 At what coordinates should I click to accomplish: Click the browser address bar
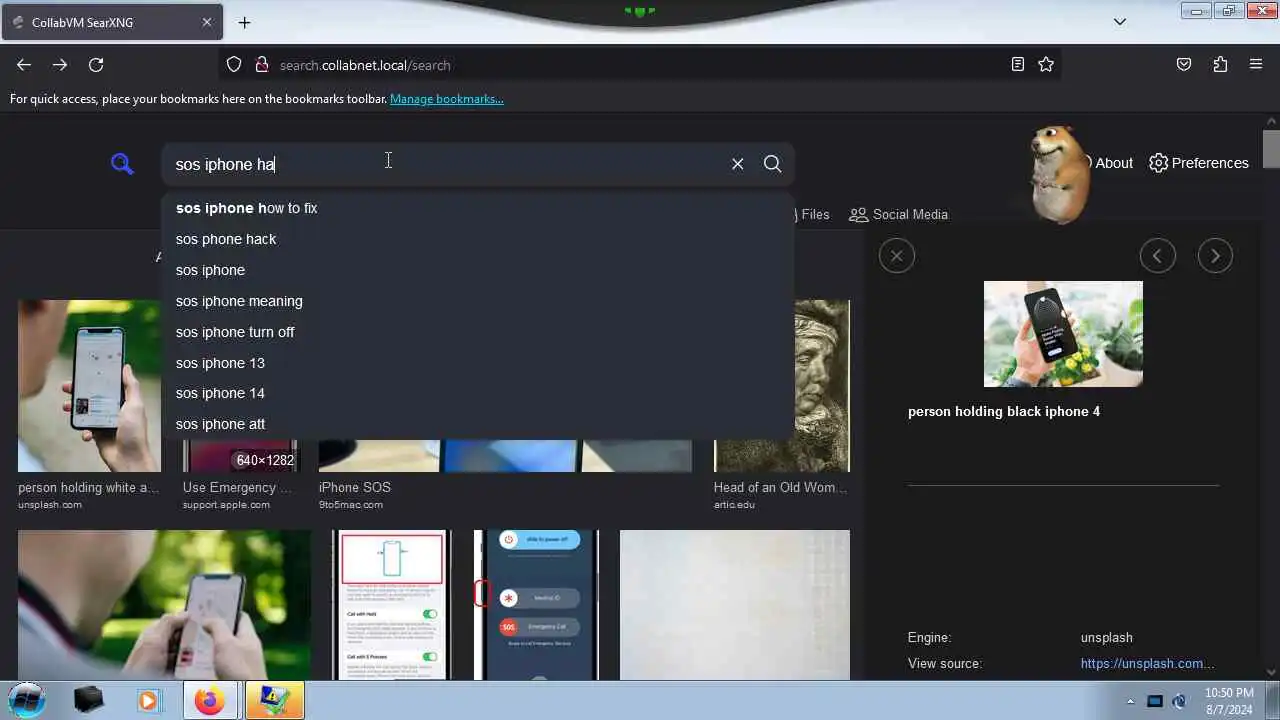[x=640, y=65]
